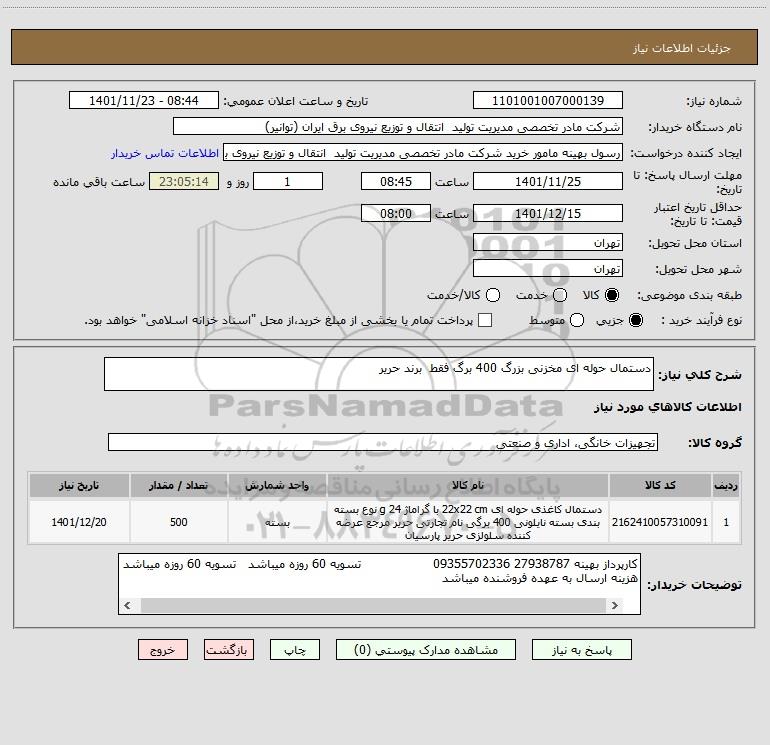Open مشاهده مدارک پیوستی (0) button
770x745 pixels.
(426, 650)
